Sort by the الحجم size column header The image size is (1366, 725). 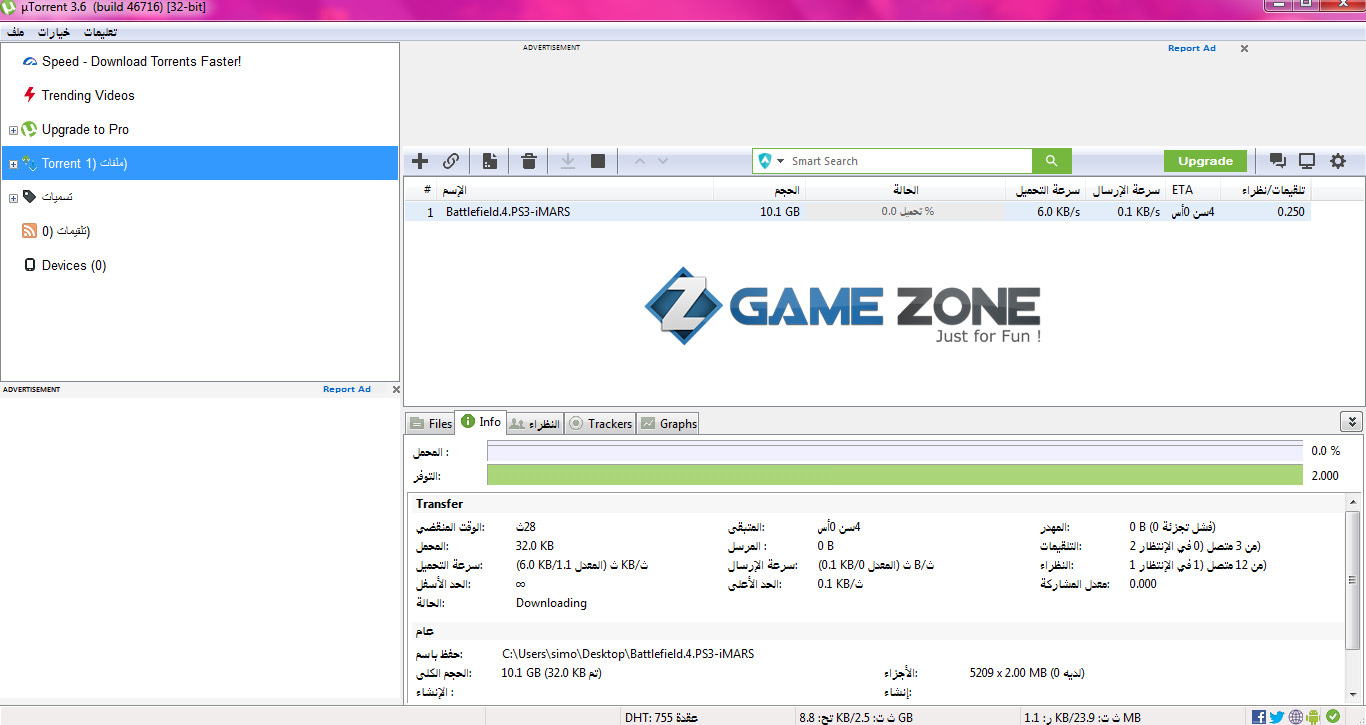760,190
